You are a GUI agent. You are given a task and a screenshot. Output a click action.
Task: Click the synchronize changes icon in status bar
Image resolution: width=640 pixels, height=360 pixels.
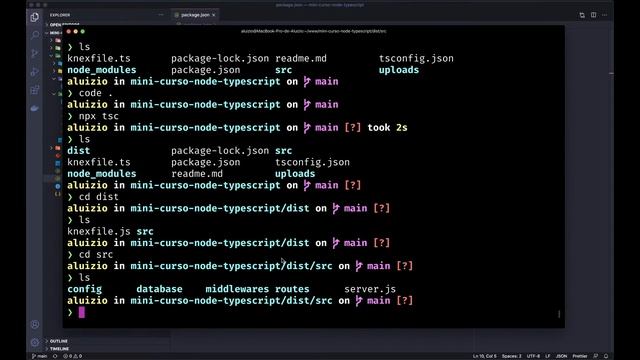55,356
